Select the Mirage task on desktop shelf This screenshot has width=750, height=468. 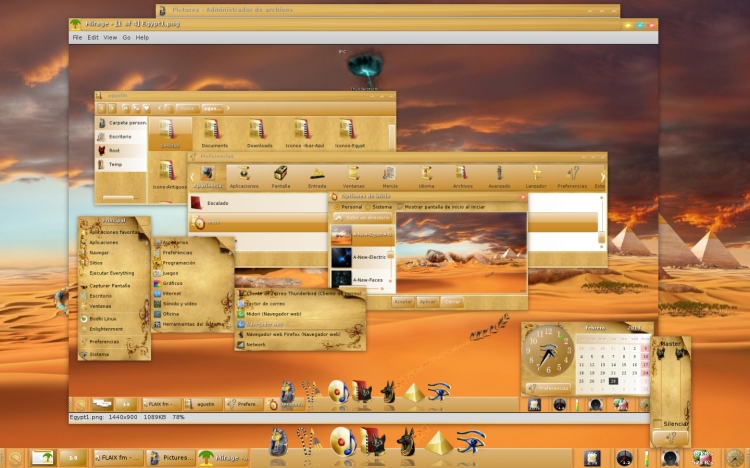pos(224,457)
